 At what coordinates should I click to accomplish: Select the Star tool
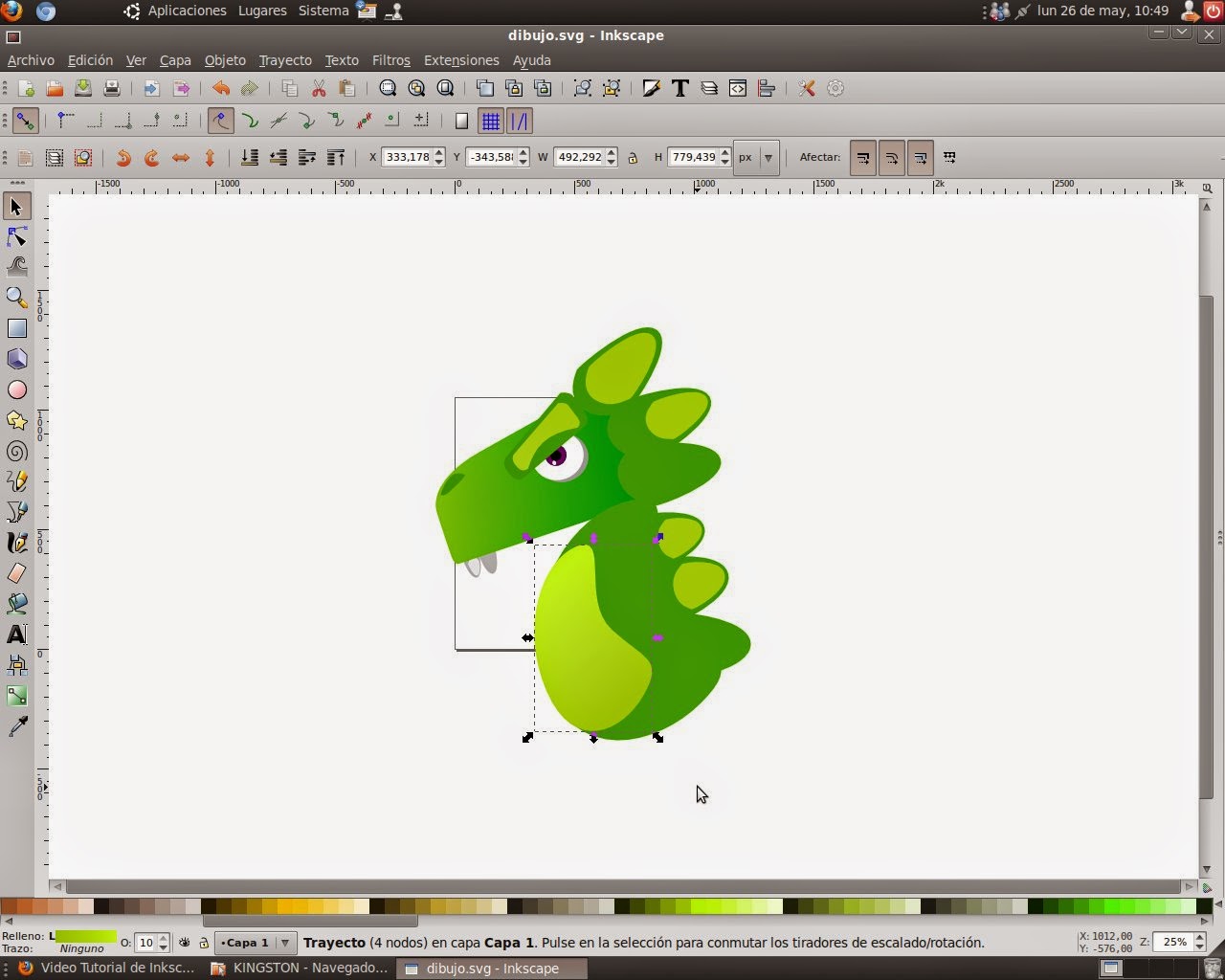(x=17, y=421)
